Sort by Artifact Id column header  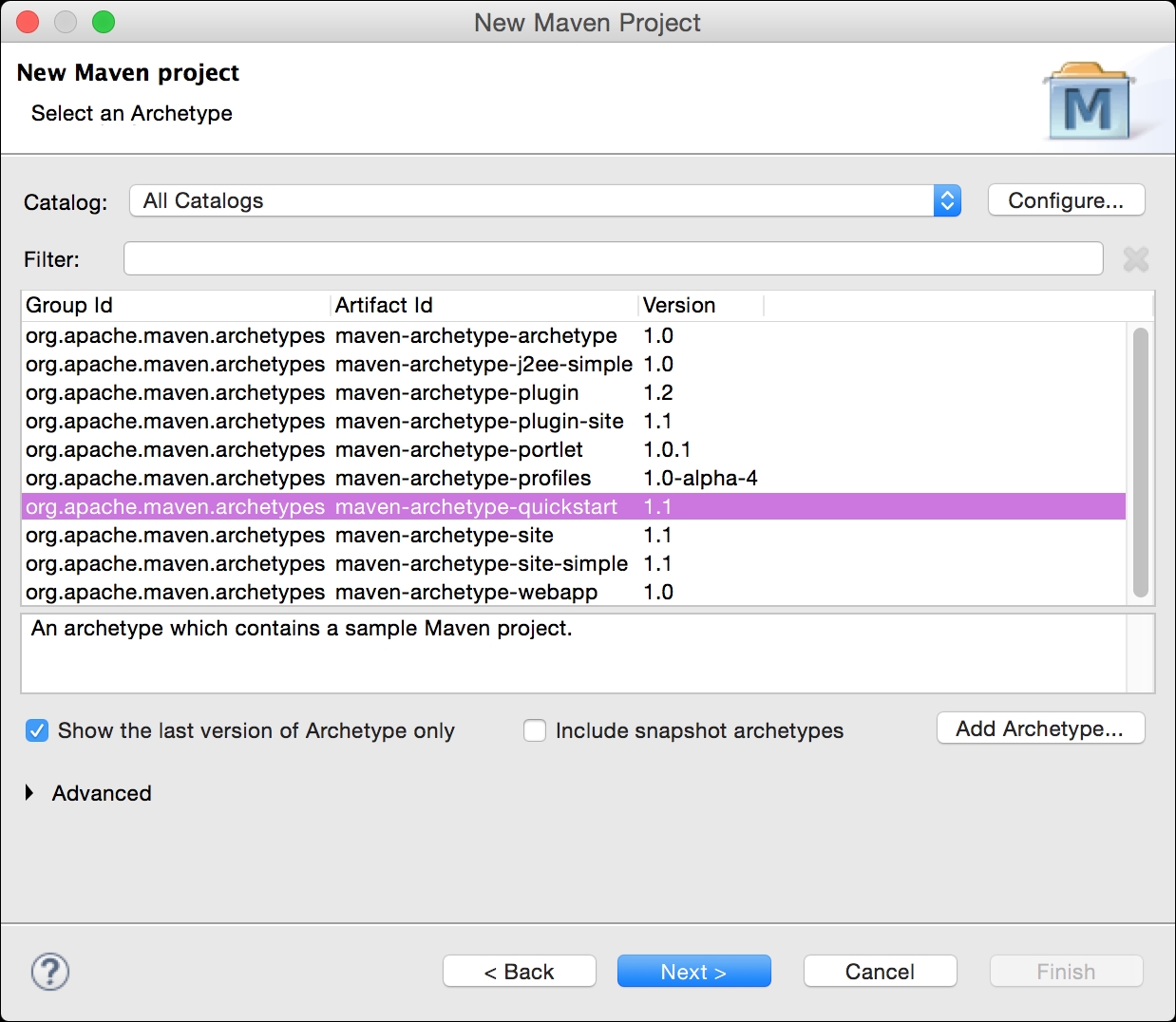pos(483,305)
